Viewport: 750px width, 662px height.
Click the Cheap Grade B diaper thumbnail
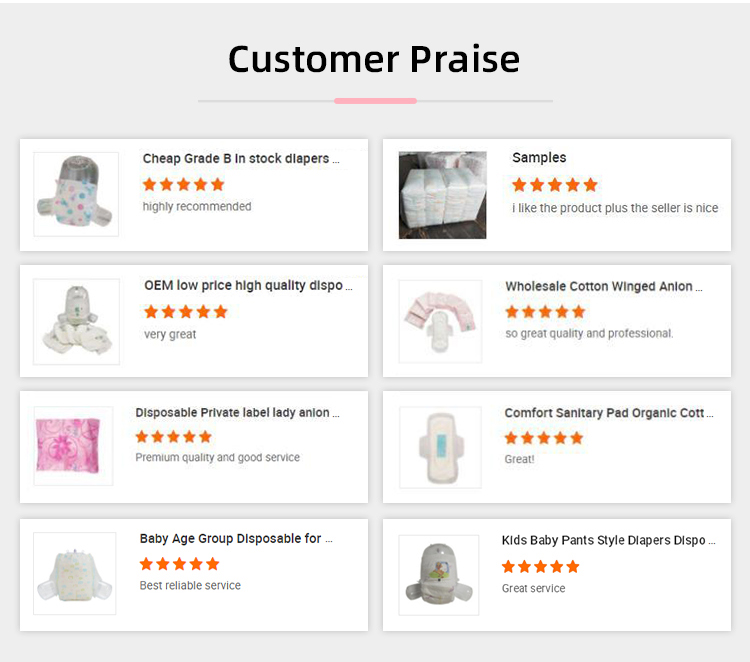76,194
